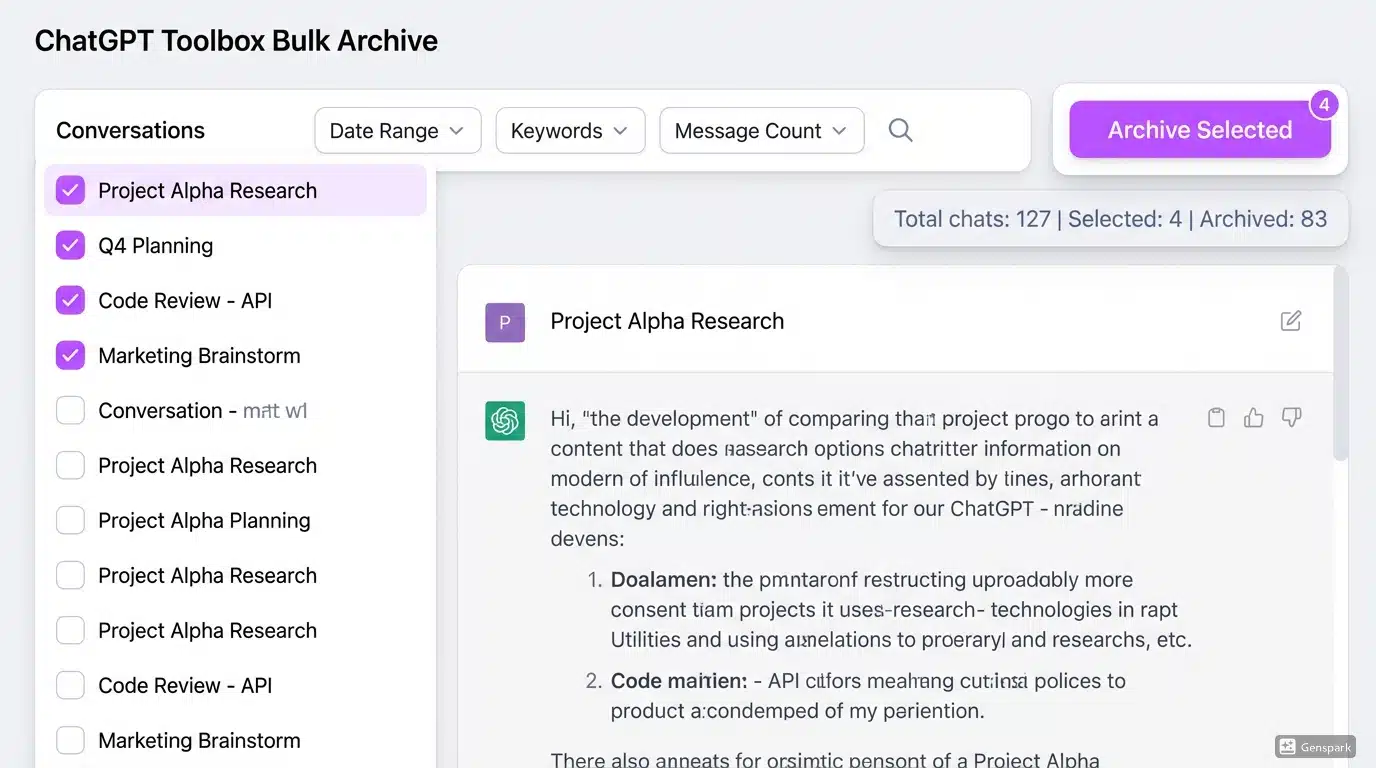Open the rename editor for Project Alpha Research
Image resolution: width=1376 pixels, height=768 pixels.
(x=1290, y=321)
